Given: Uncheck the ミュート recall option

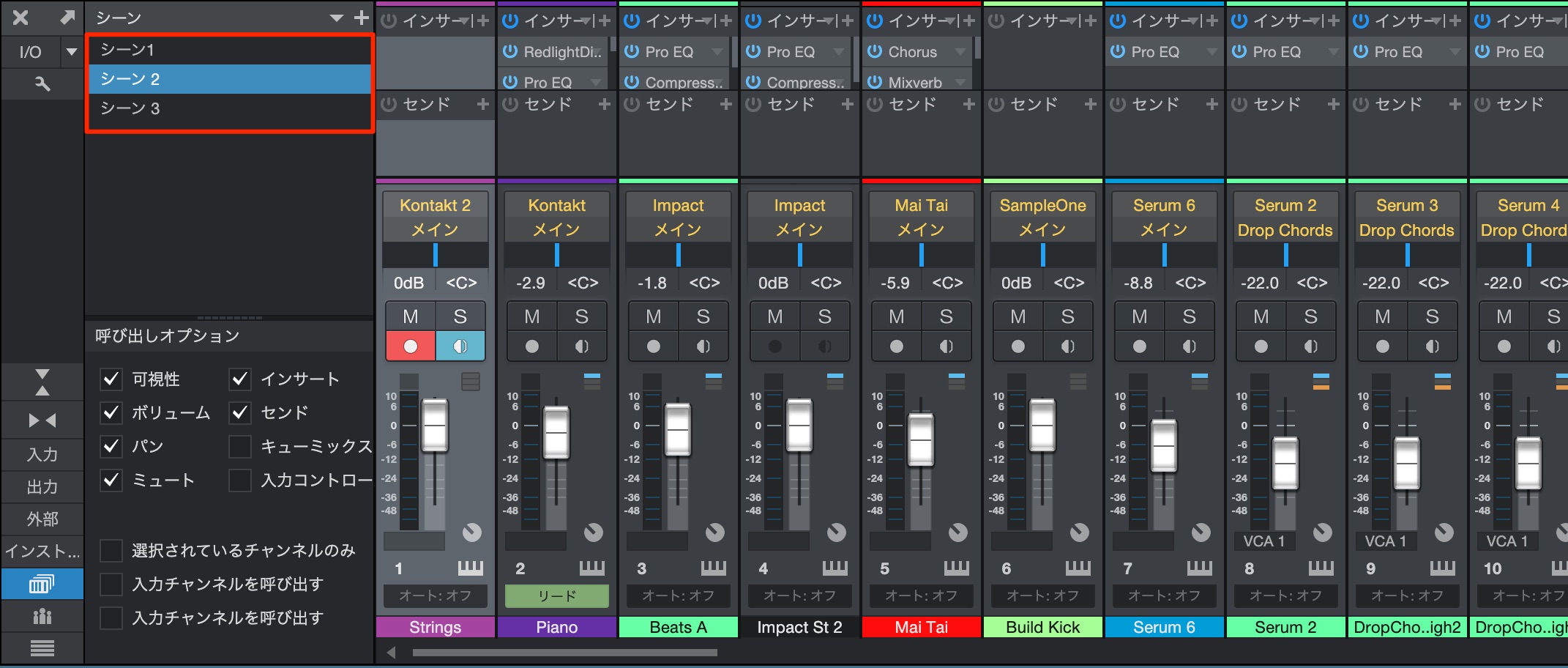Looking at the screenshot, I should (111, 480).
